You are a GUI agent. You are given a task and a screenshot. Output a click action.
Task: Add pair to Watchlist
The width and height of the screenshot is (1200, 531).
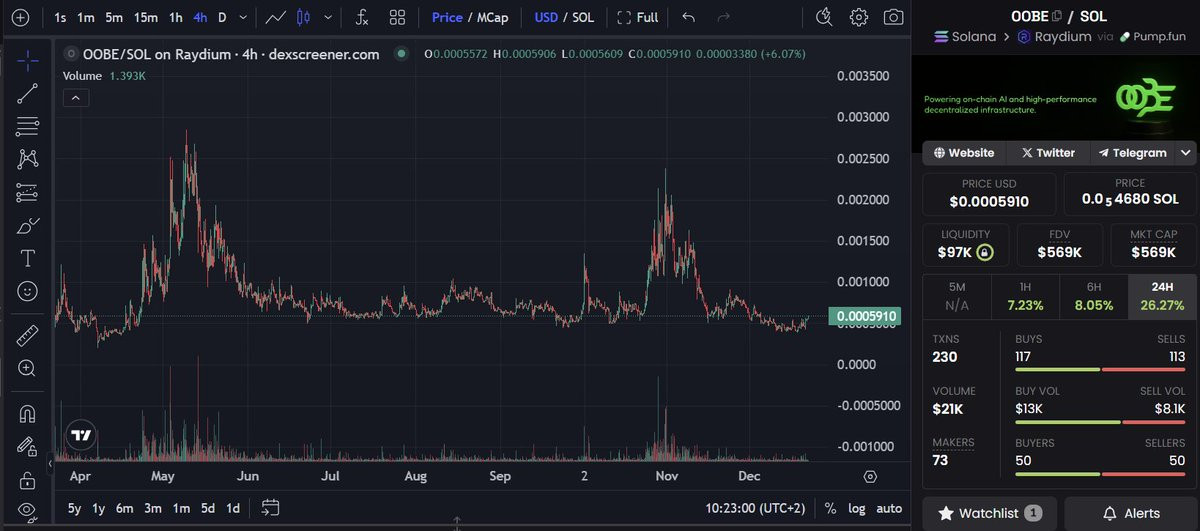(990, 513)
